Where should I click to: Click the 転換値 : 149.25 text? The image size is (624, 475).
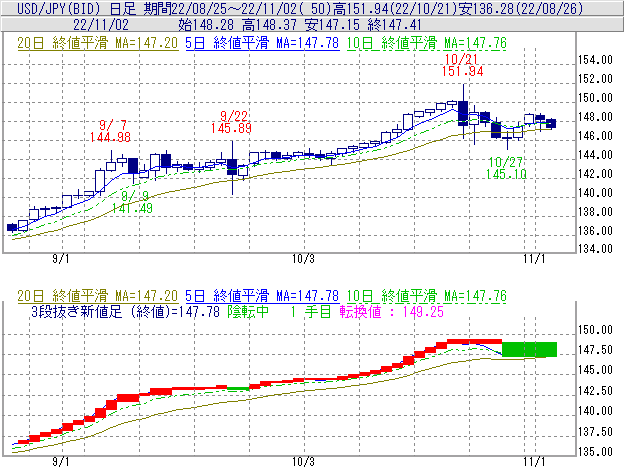click(x=392, y=311)
